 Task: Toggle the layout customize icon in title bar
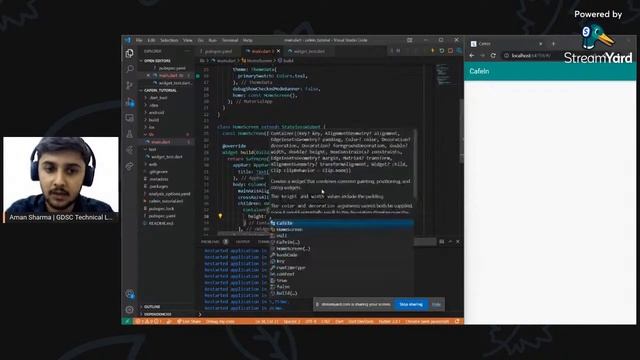click(409, 40)
